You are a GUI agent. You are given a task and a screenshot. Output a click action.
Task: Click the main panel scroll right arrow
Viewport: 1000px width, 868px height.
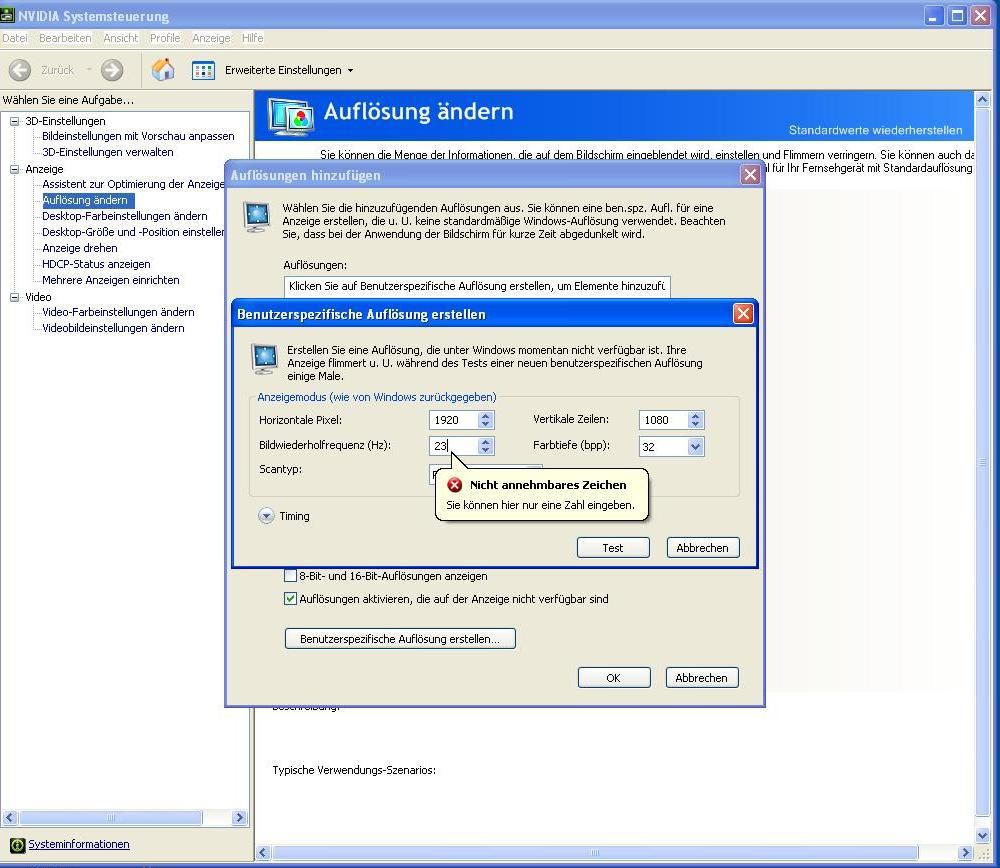coord(966,853)
